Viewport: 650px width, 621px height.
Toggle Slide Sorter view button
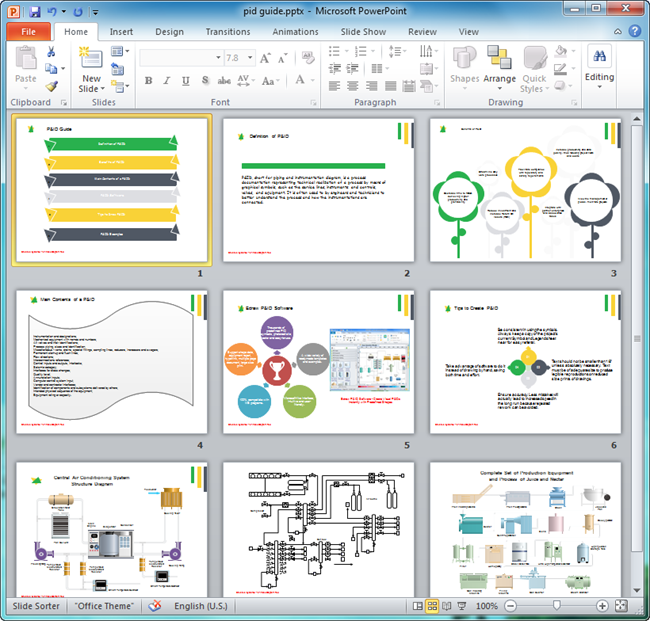[431, 606]
